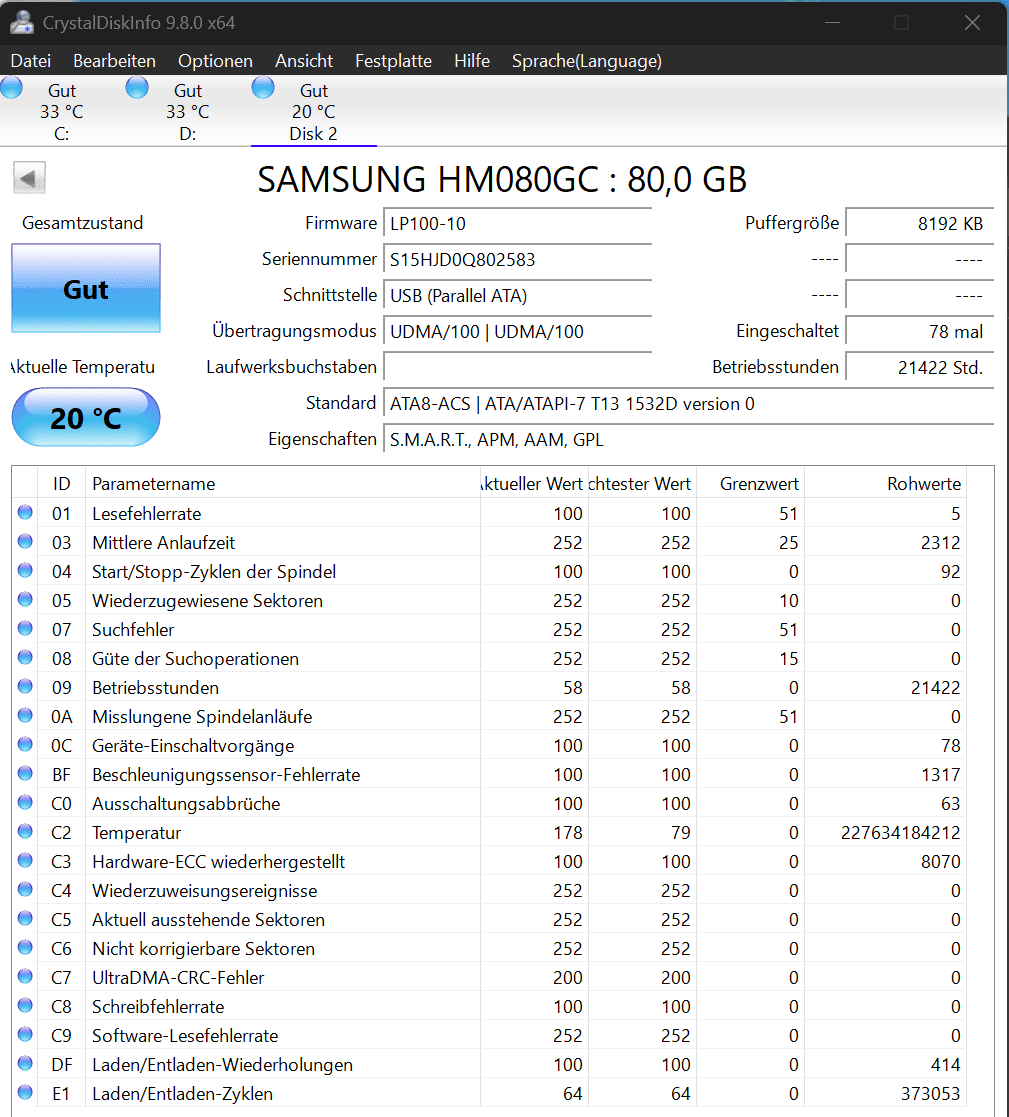
Task: Select the Betriebsstunden row in the SMART table
Action: coord(300,687)
